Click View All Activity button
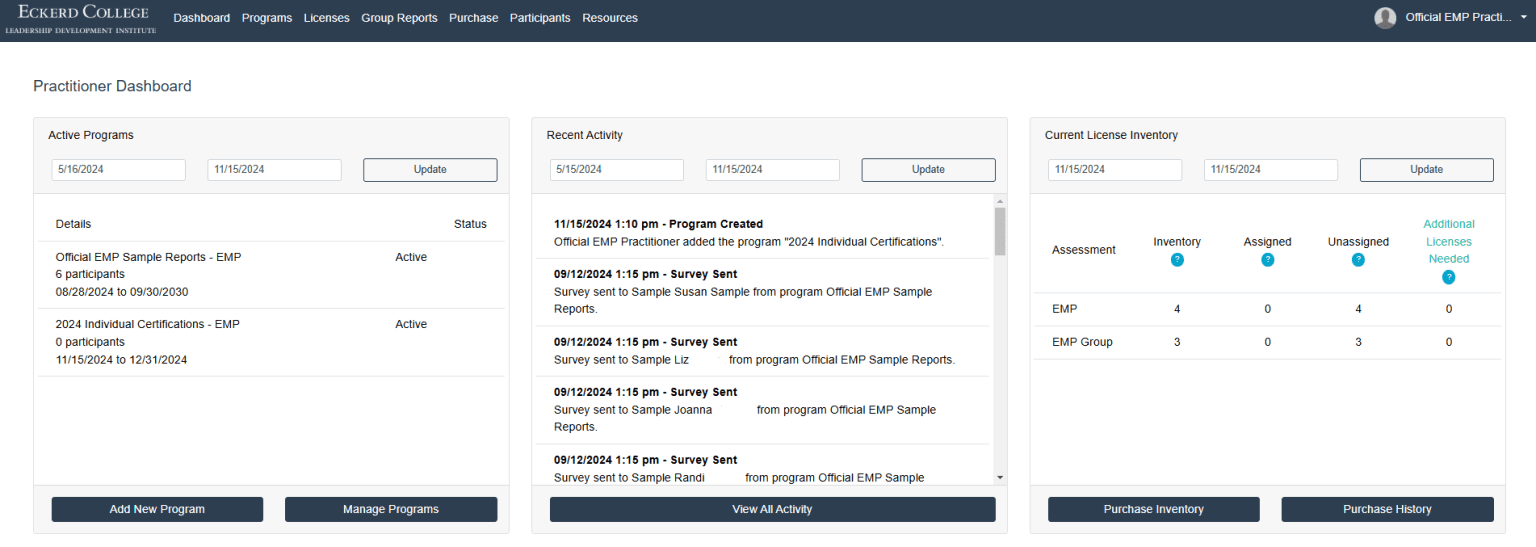1536x547 pixels. [772, 509]
